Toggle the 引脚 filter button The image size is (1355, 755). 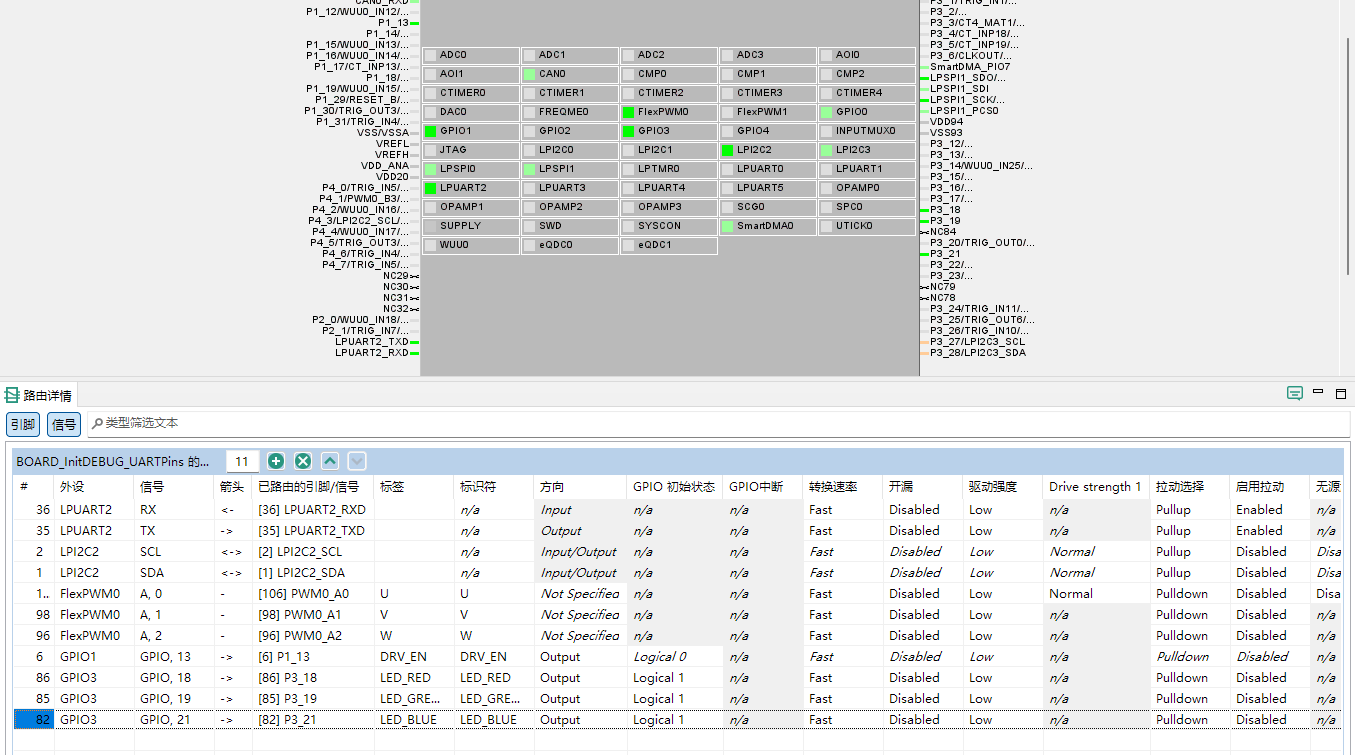[x=23, y=424]
